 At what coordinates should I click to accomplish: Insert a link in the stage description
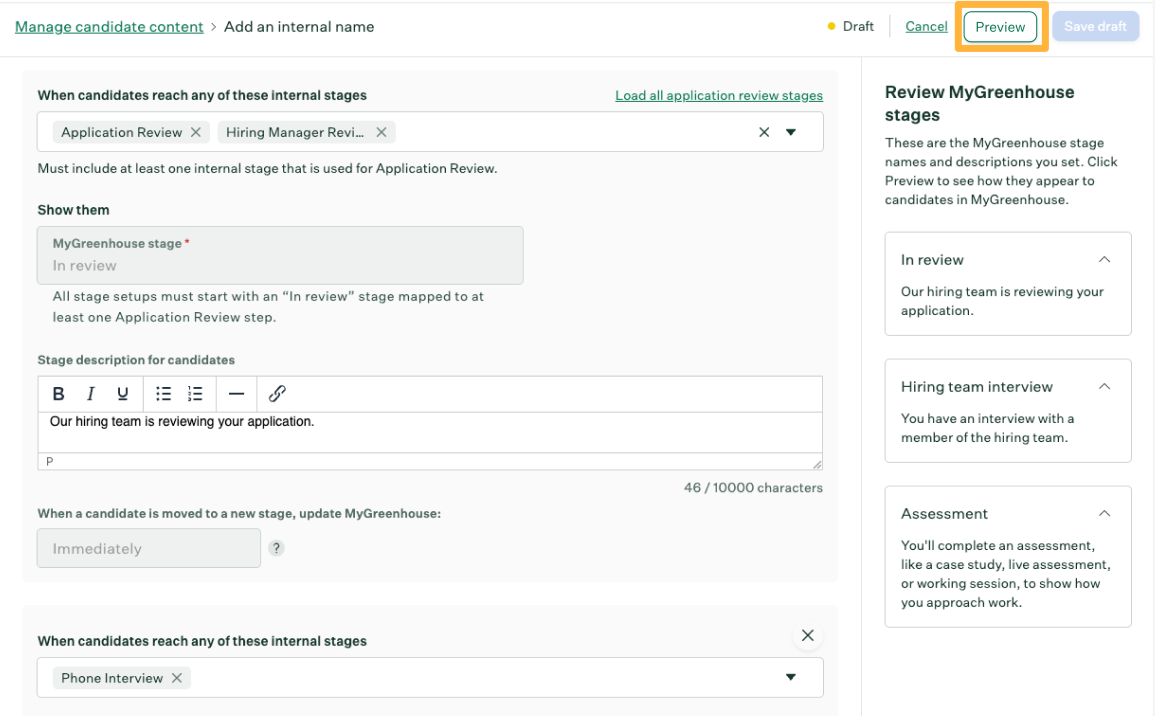(277, 394)
